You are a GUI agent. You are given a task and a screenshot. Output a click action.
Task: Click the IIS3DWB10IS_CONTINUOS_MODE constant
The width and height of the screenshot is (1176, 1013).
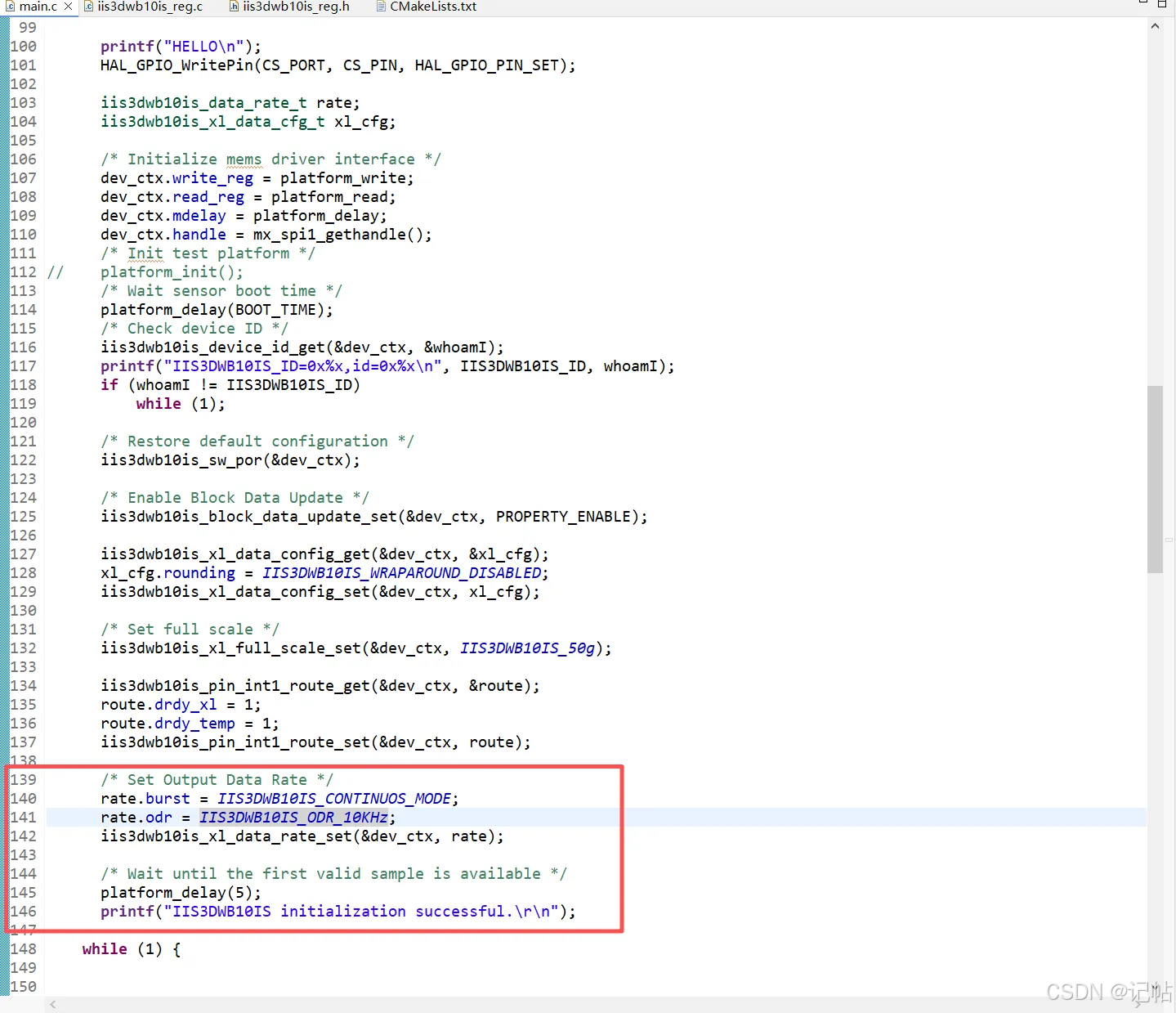coord(333,799)
